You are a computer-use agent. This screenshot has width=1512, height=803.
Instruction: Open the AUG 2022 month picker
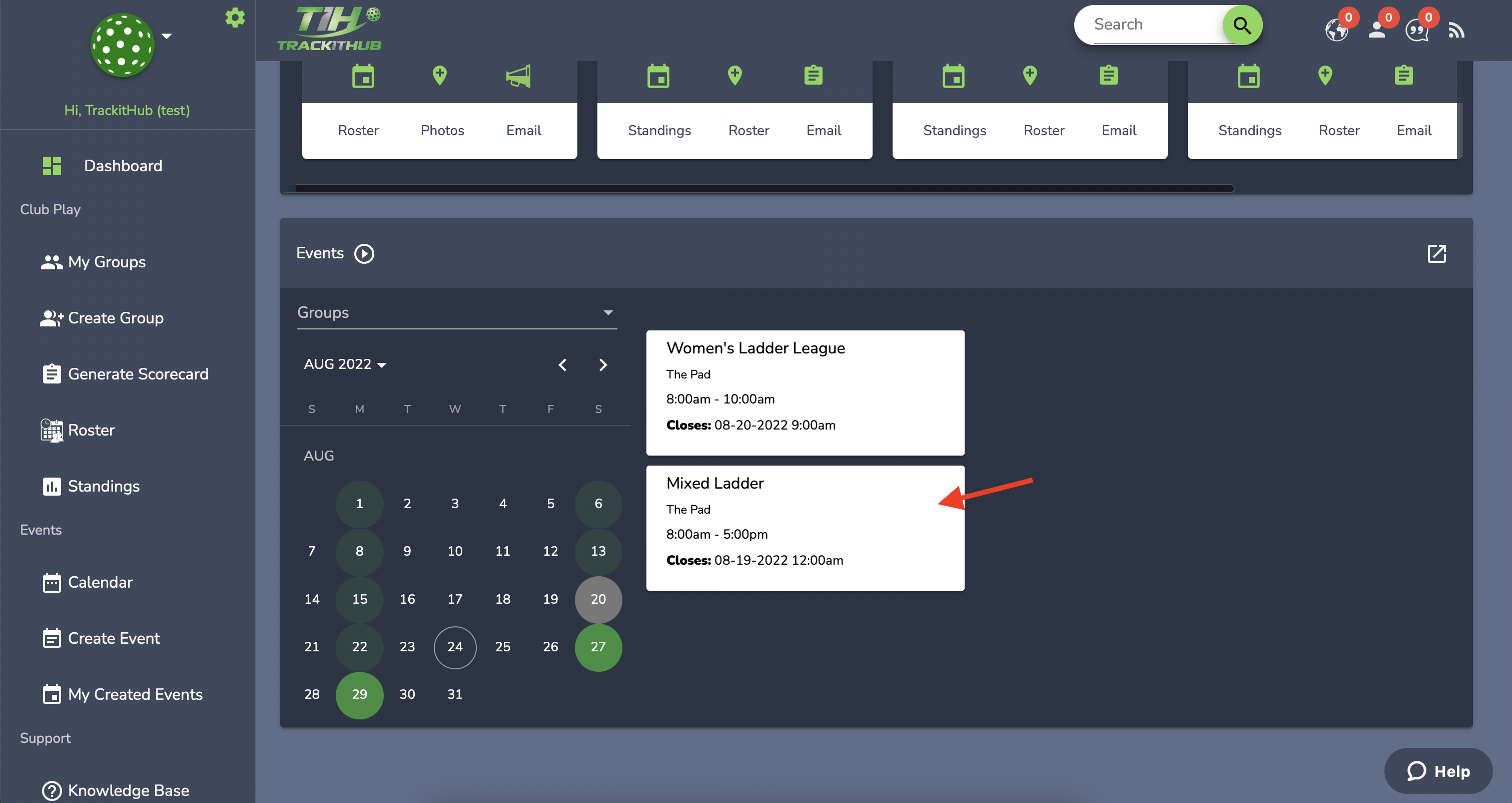[345, 365]
